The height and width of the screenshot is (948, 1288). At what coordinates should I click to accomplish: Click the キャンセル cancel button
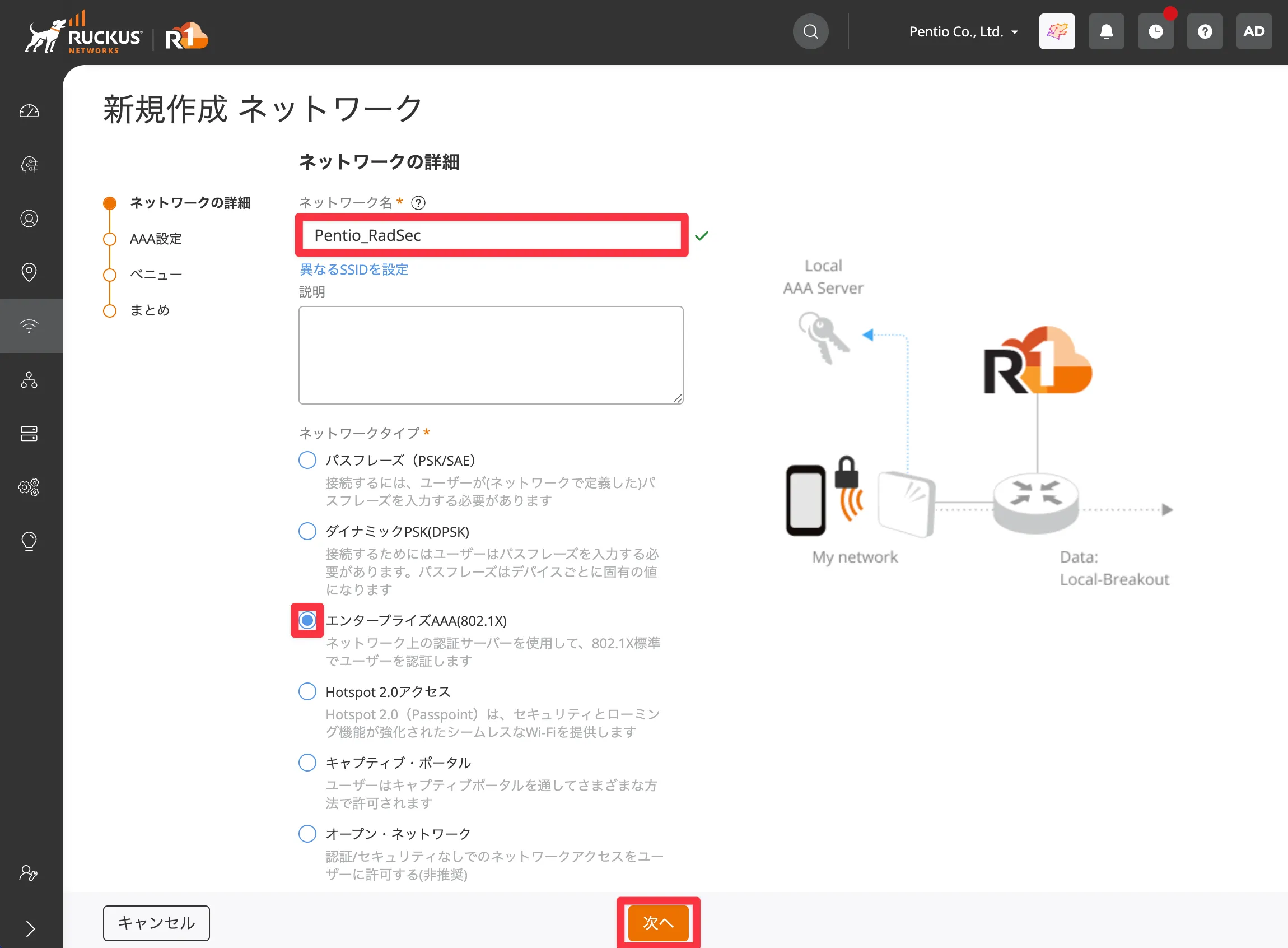click(x=157, y=923)
